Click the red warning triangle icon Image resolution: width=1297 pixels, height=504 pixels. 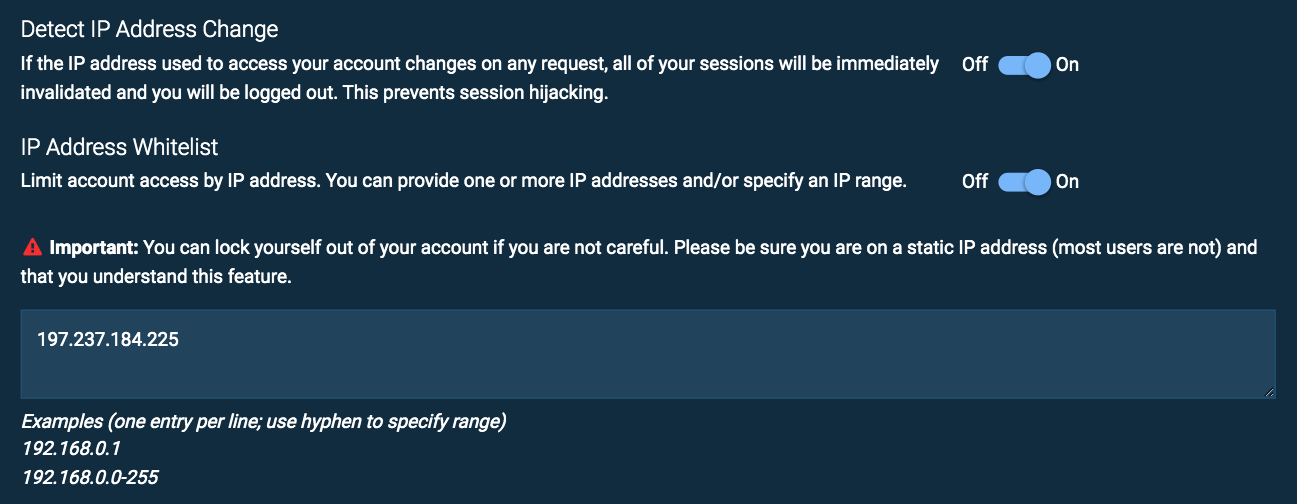[31, 246]
